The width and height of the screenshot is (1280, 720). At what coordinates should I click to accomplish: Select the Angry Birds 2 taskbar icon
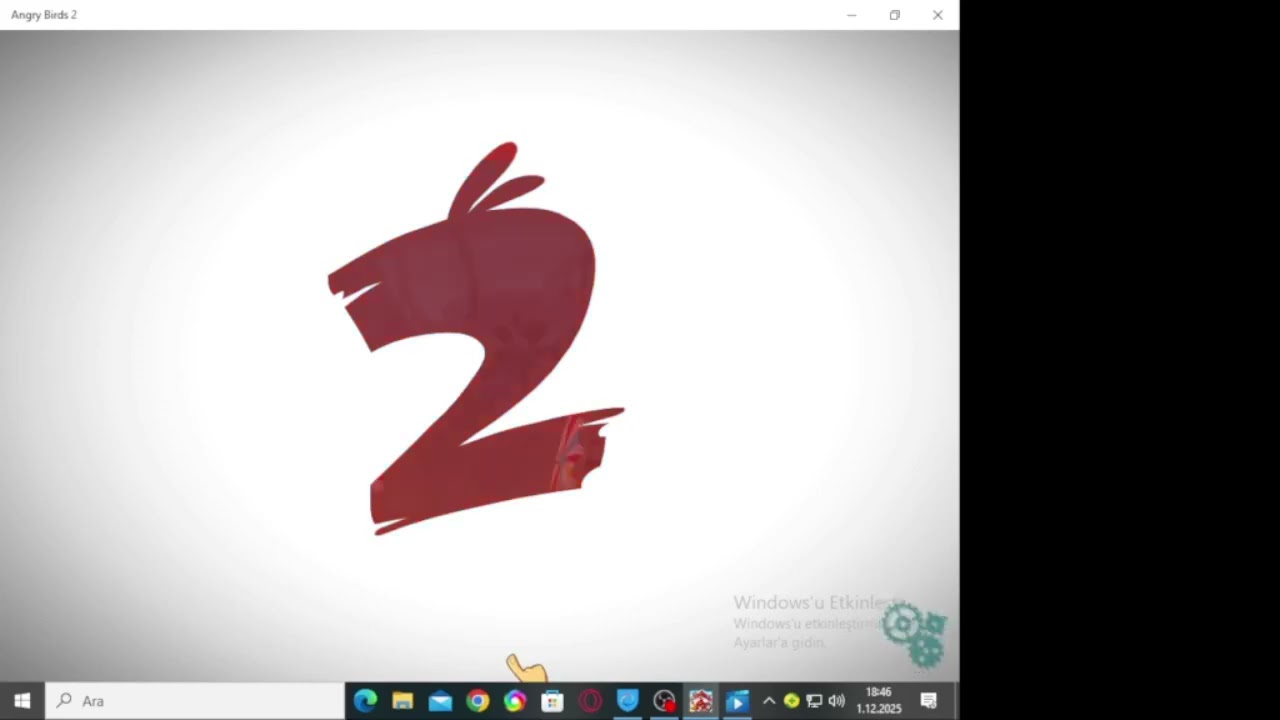click(x=701, y=701)
